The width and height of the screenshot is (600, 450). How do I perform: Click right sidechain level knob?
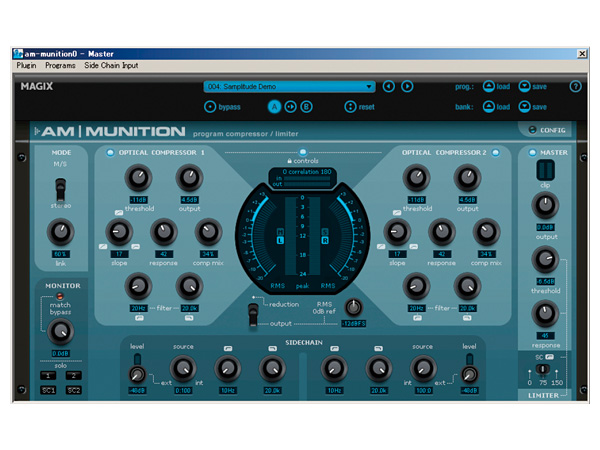(469, 374)
